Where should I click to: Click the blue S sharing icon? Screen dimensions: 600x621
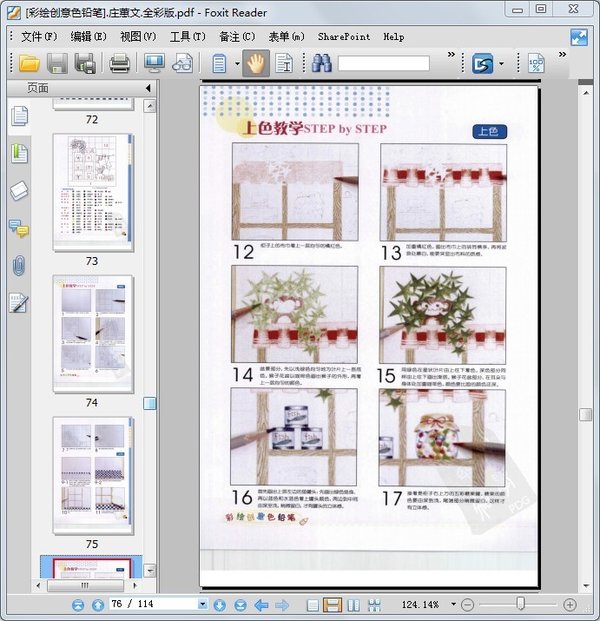pyautogui.click(x=482, y=63)
